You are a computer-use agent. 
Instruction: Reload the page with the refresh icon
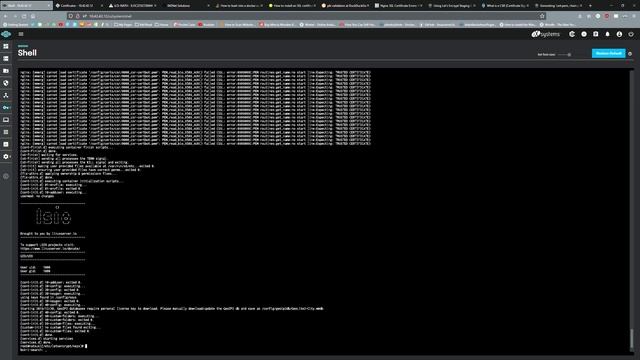[x=24, y=16]
